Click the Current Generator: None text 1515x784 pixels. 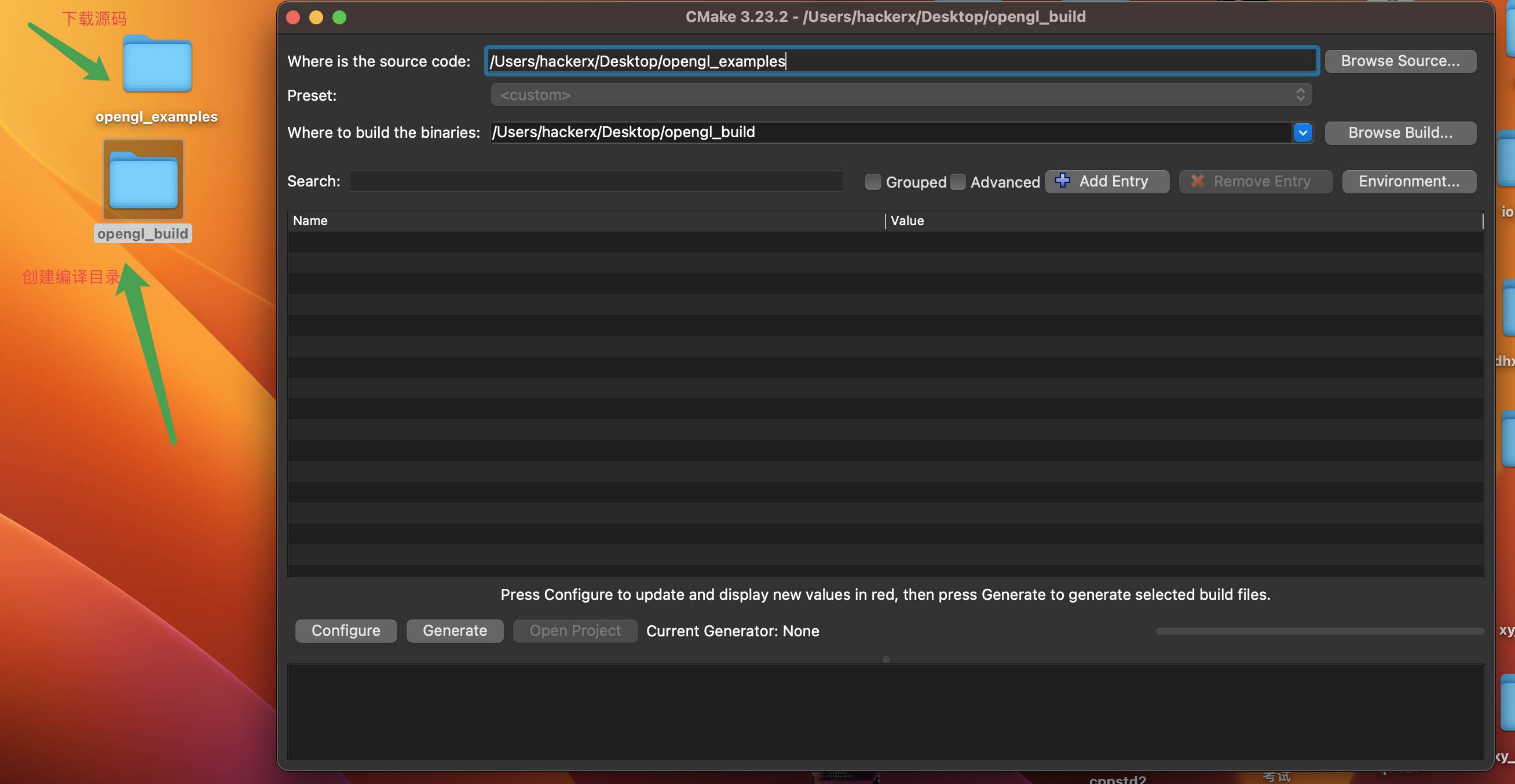pyautogui.click(x=732, y=631)
